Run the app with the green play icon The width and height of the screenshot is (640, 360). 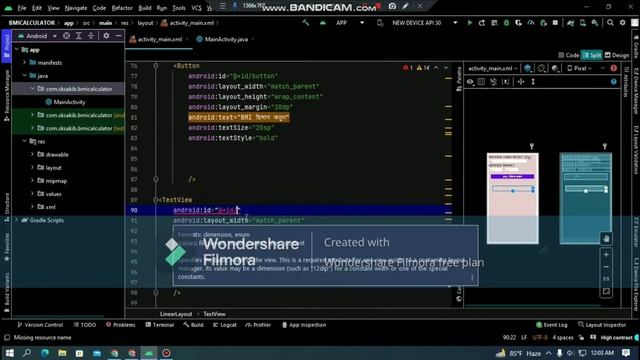470,23
